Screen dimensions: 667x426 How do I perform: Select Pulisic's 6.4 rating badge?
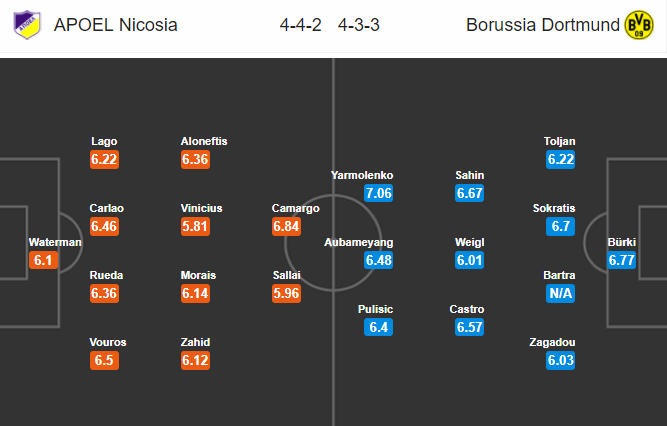(378, 327)
